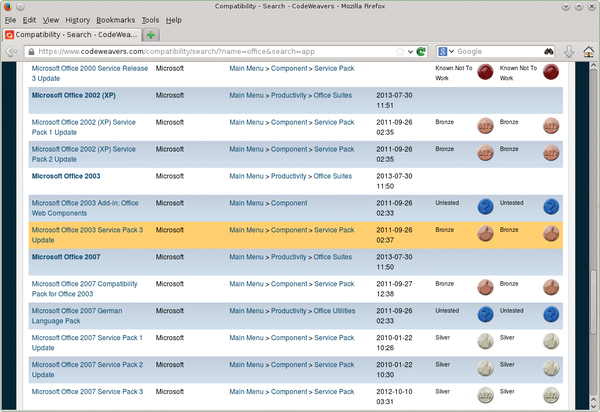The image size is (600, 412).
Task: Open the Bookmarks menu
Action: (116, 20)
